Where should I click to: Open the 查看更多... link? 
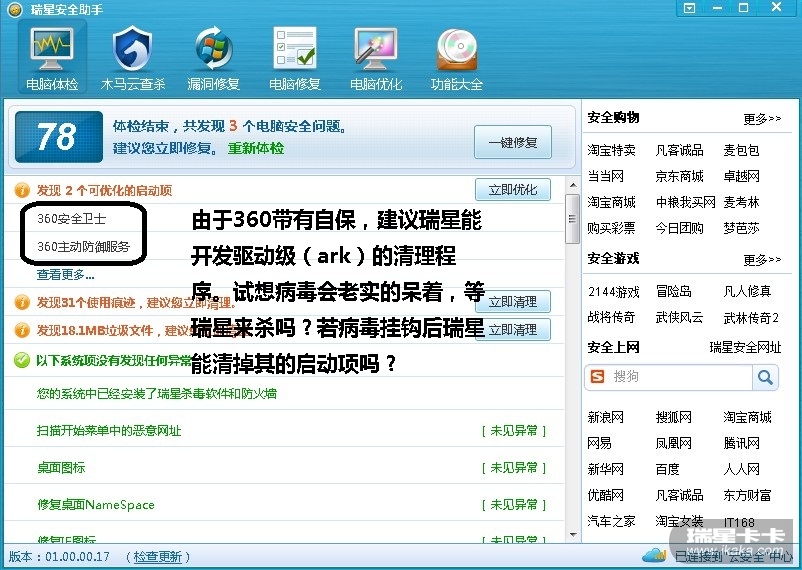(65, 275)
